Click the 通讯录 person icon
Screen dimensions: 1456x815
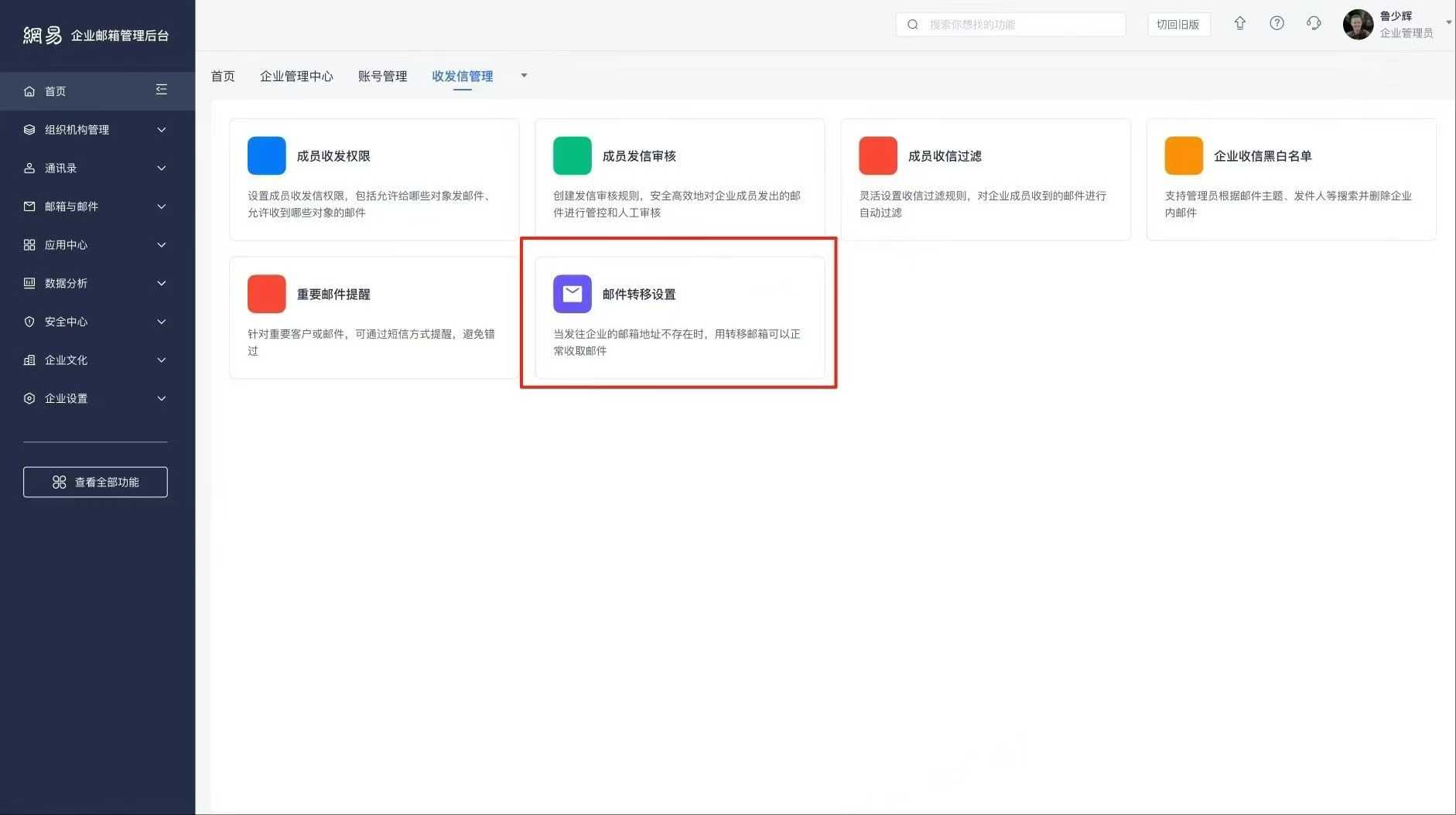click(x=29, y=168)
